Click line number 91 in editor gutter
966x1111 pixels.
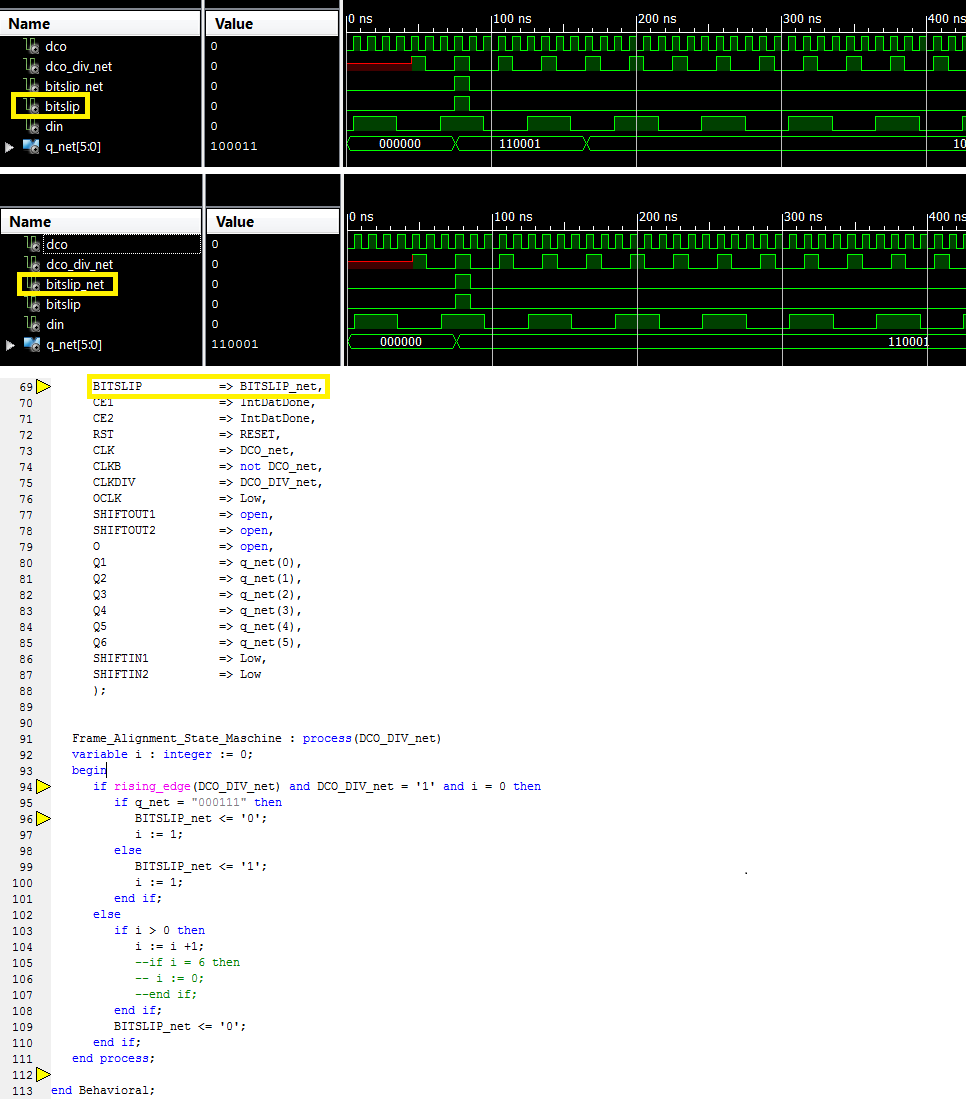[x=26, y=739]
